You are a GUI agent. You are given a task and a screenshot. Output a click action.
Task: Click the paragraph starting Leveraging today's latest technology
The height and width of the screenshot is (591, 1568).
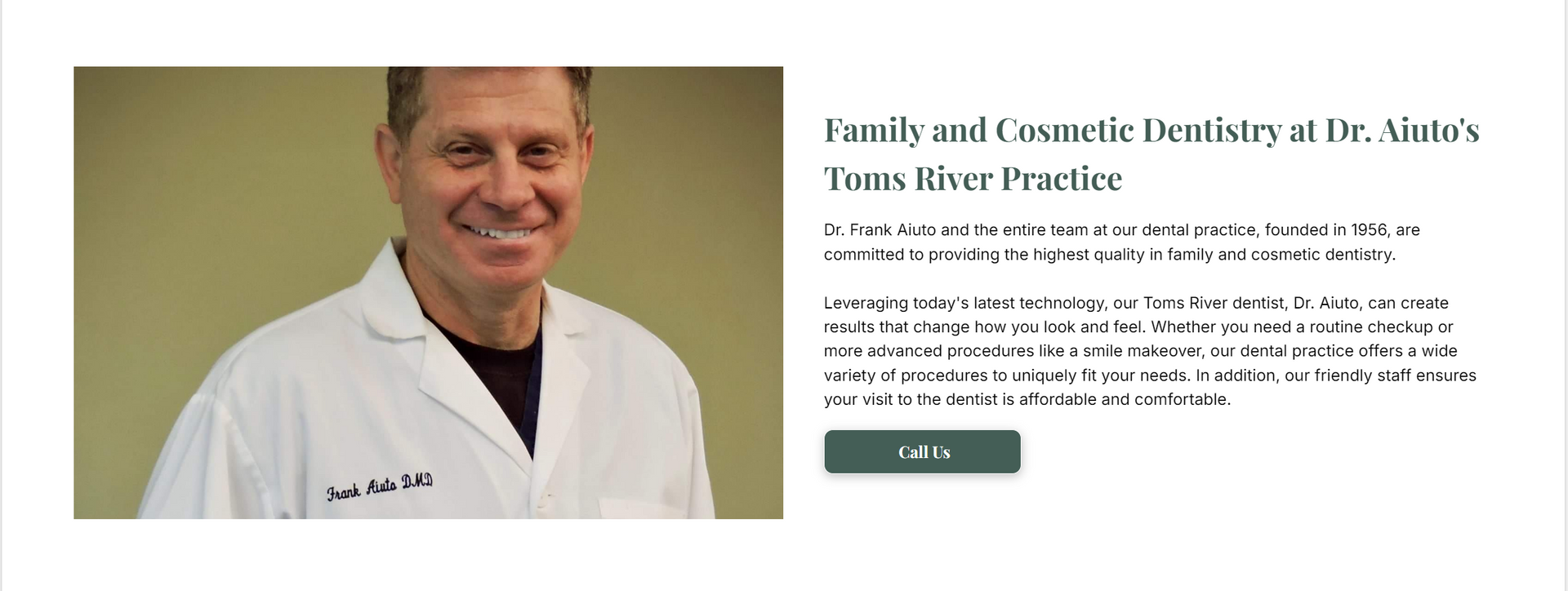tap(1150, 351)
